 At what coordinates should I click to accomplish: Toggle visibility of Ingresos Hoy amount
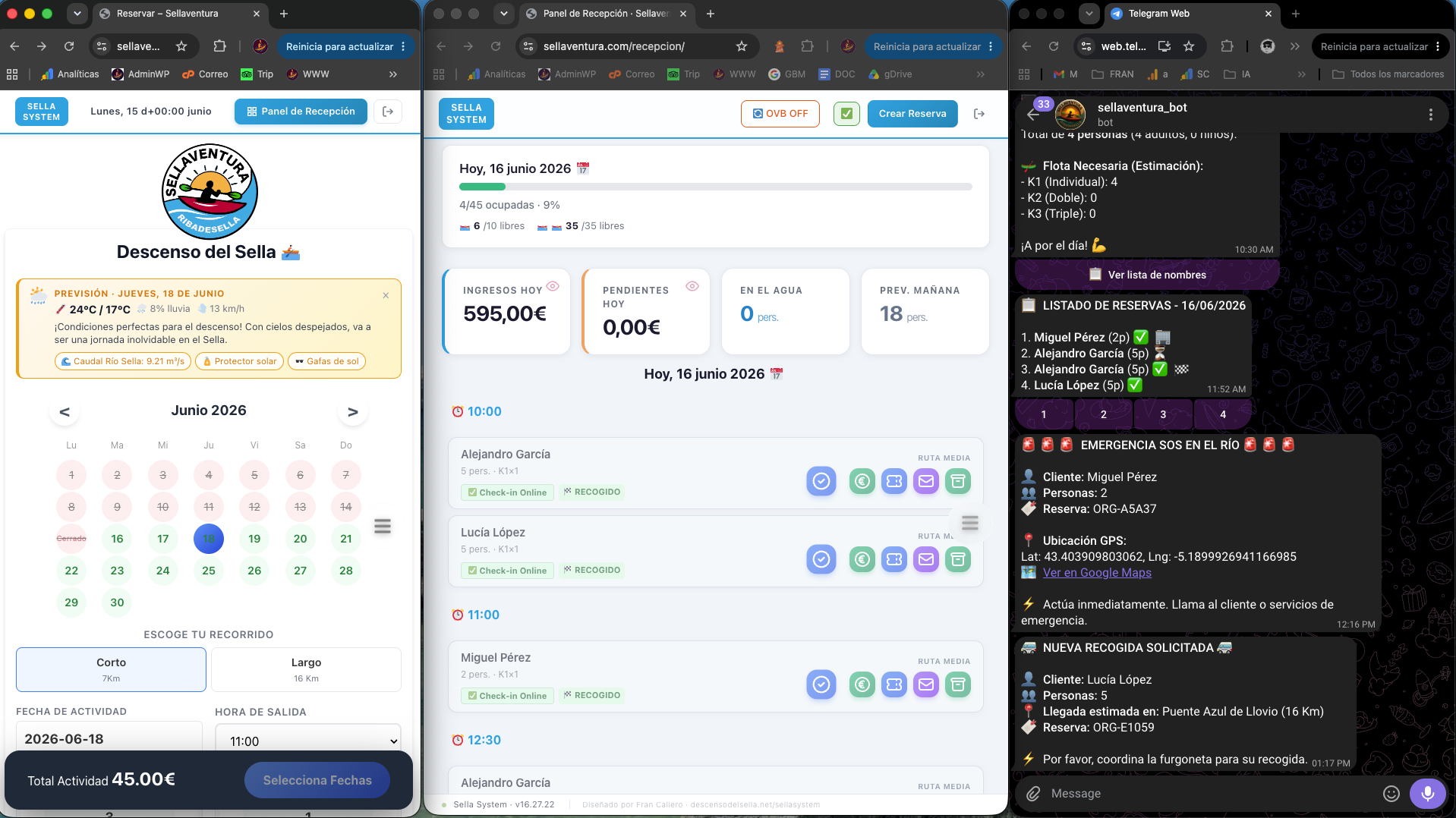point(553,286)
